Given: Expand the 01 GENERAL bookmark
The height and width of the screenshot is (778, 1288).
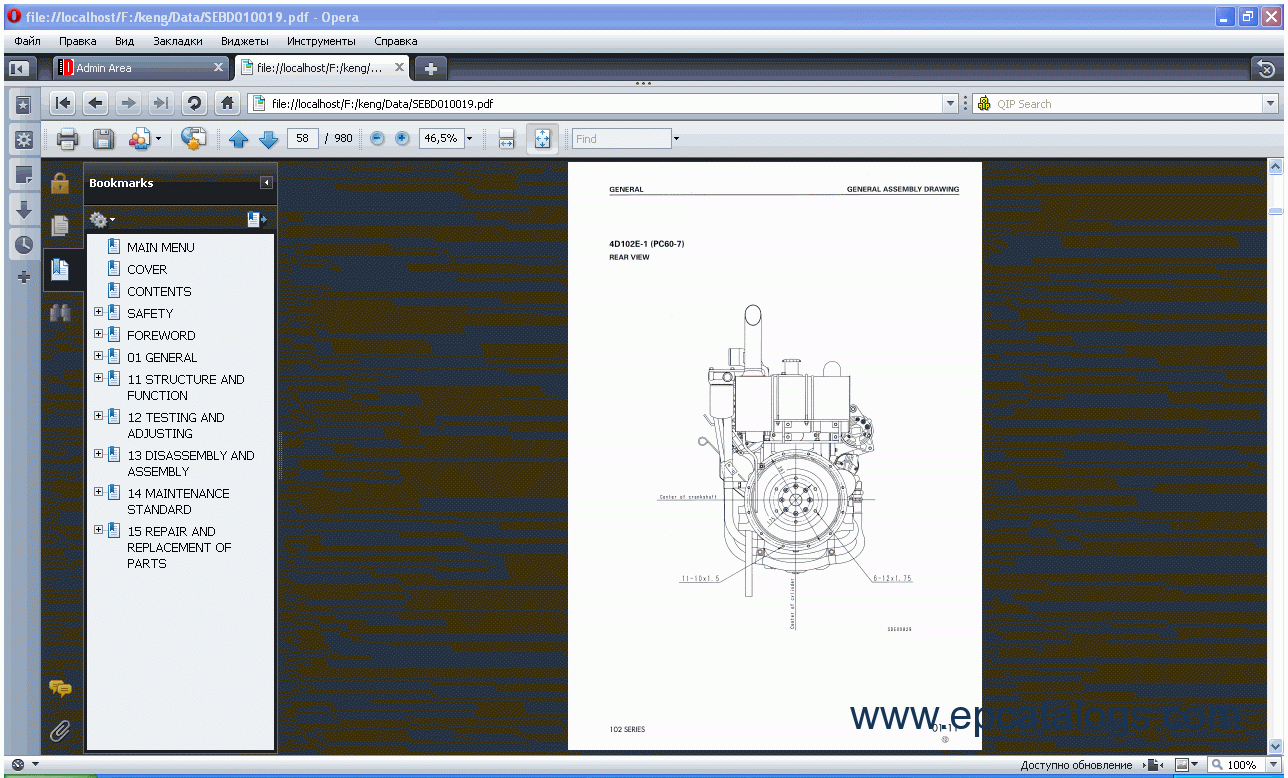Looking at the screenshot, I should 98,356.
